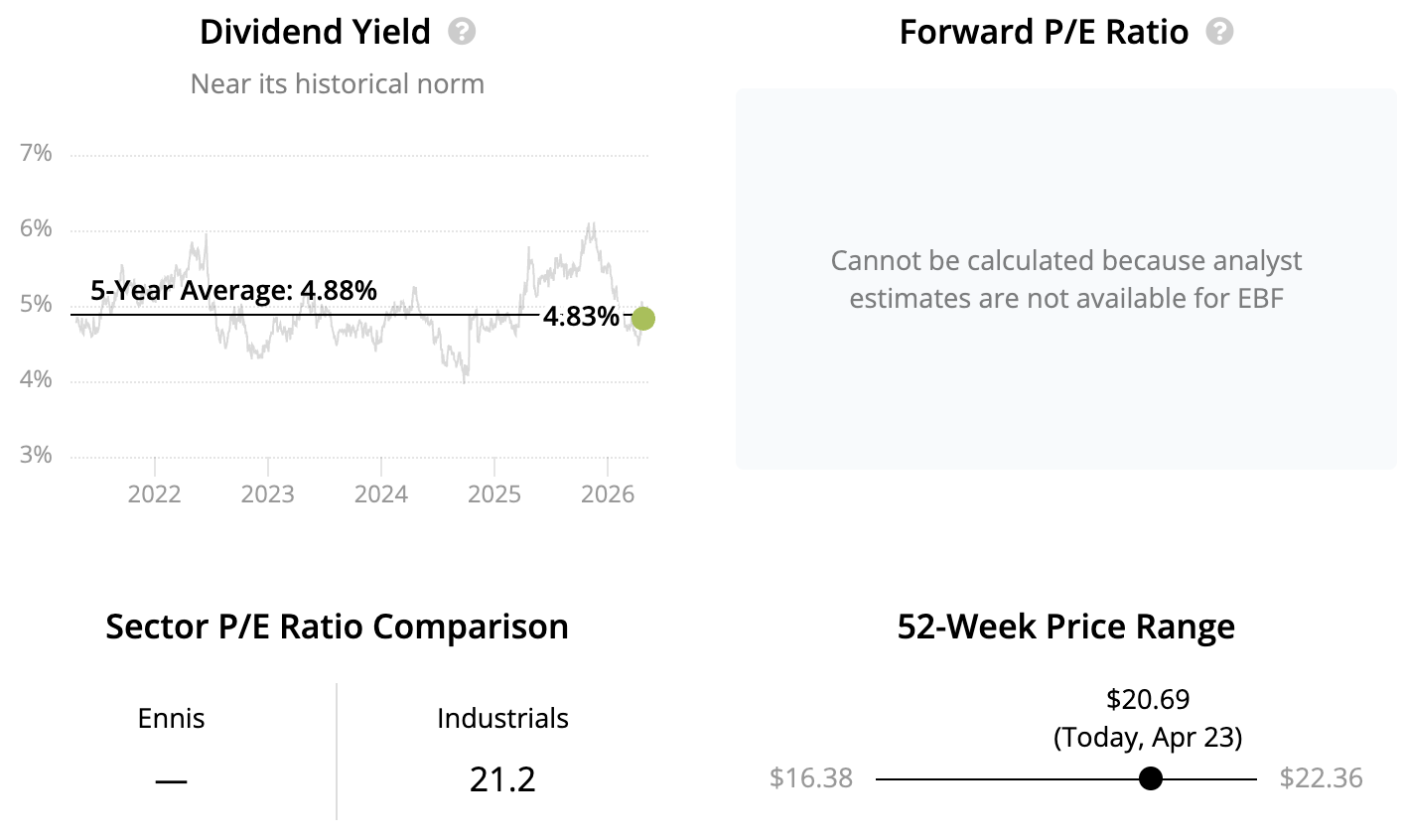1404x840 pixels.
Task: Click the 2024 x-axis year label
Action: tap(381, 493)
